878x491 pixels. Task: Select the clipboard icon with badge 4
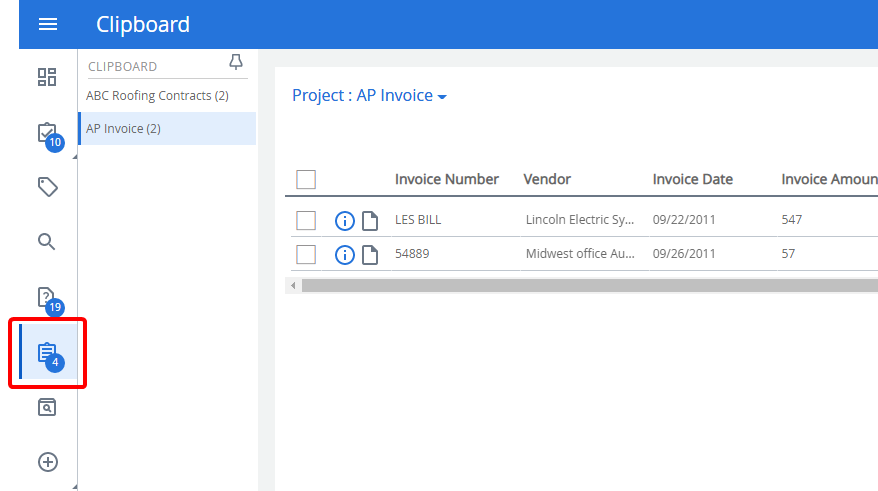coord(47,353)
